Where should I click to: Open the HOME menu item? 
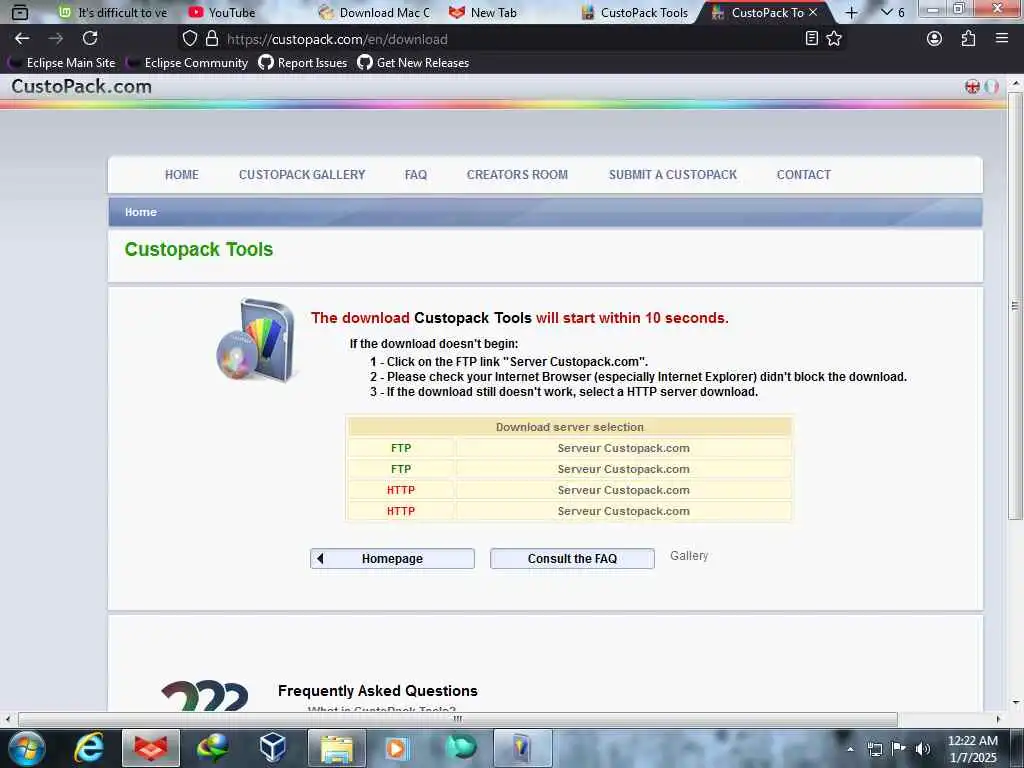pyautogui.click(x=182, y=174)
